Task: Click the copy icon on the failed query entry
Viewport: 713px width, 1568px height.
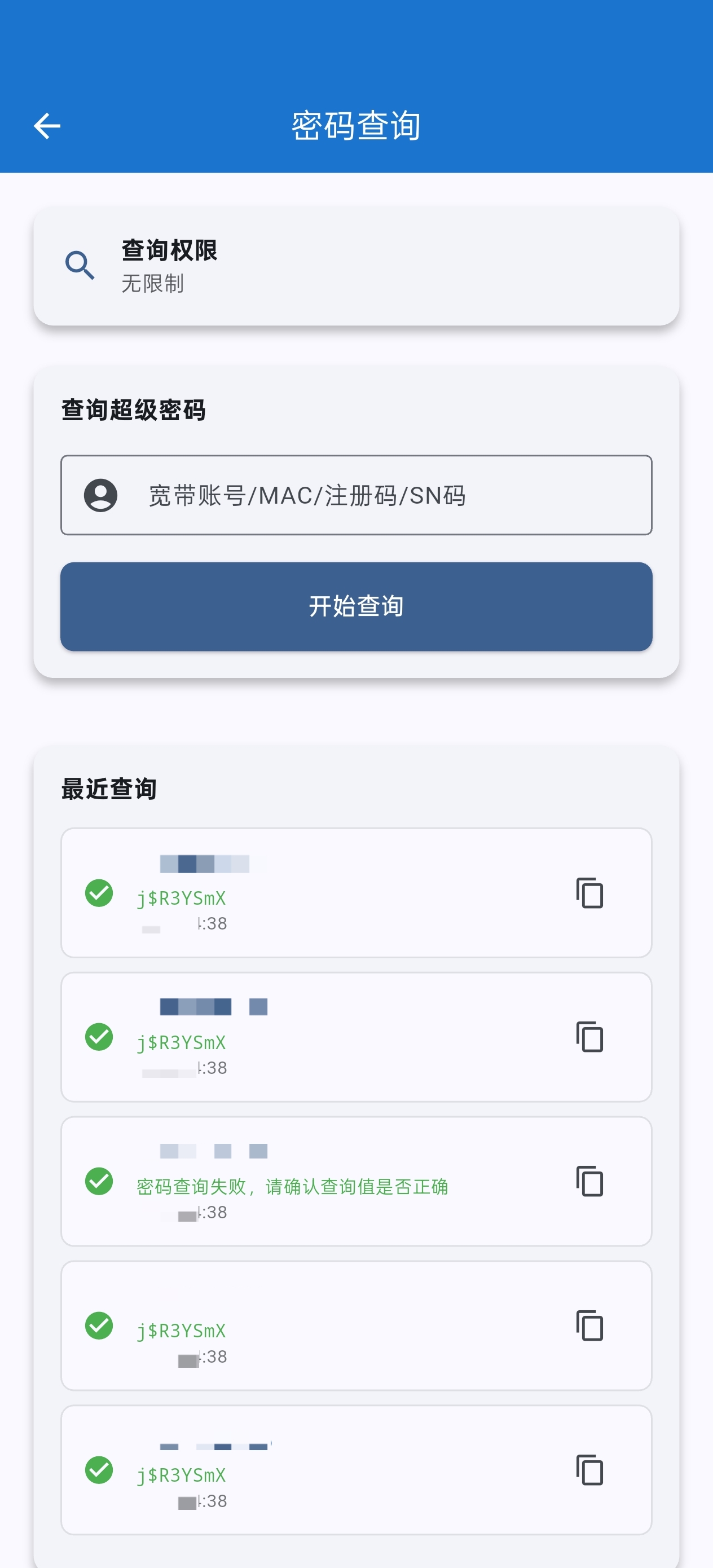Action: coord(589,1182)
